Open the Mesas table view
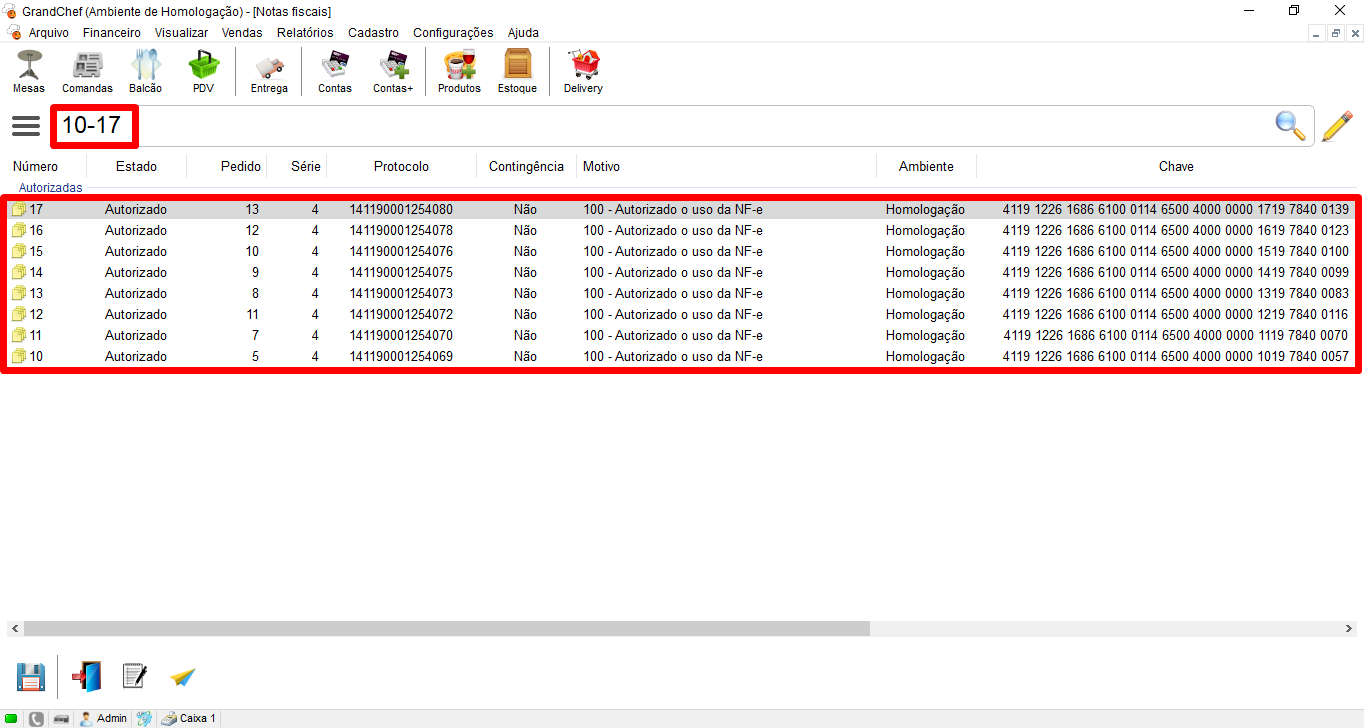Screen dimensions: 1364x728 (28, 71)
